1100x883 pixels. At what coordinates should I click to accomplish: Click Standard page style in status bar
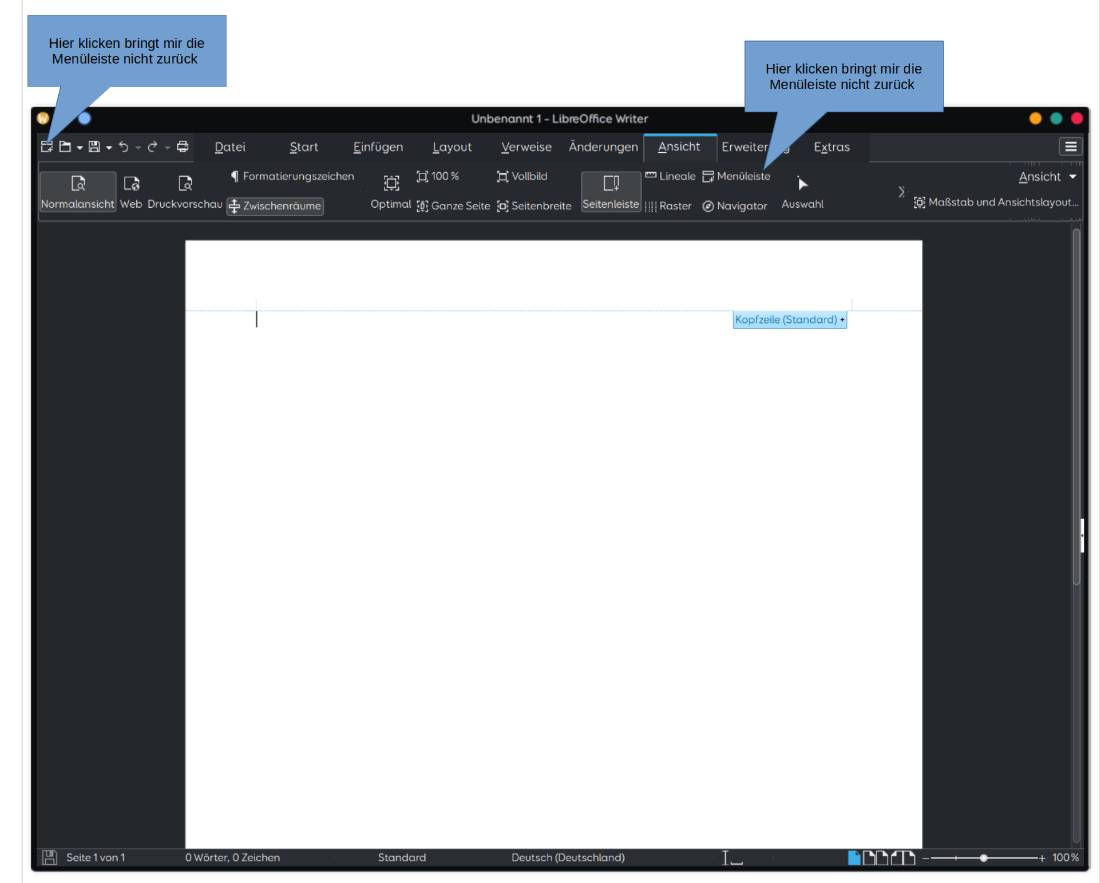402,858
